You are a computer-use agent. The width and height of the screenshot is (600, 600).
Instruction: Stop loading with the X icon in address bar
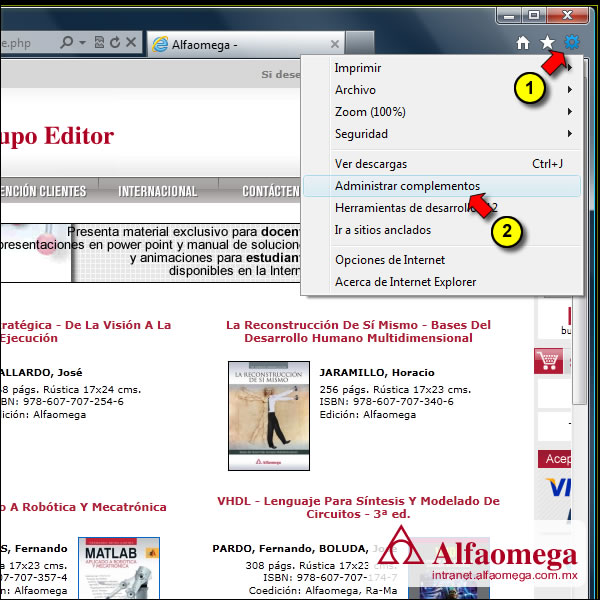point(131,42)
